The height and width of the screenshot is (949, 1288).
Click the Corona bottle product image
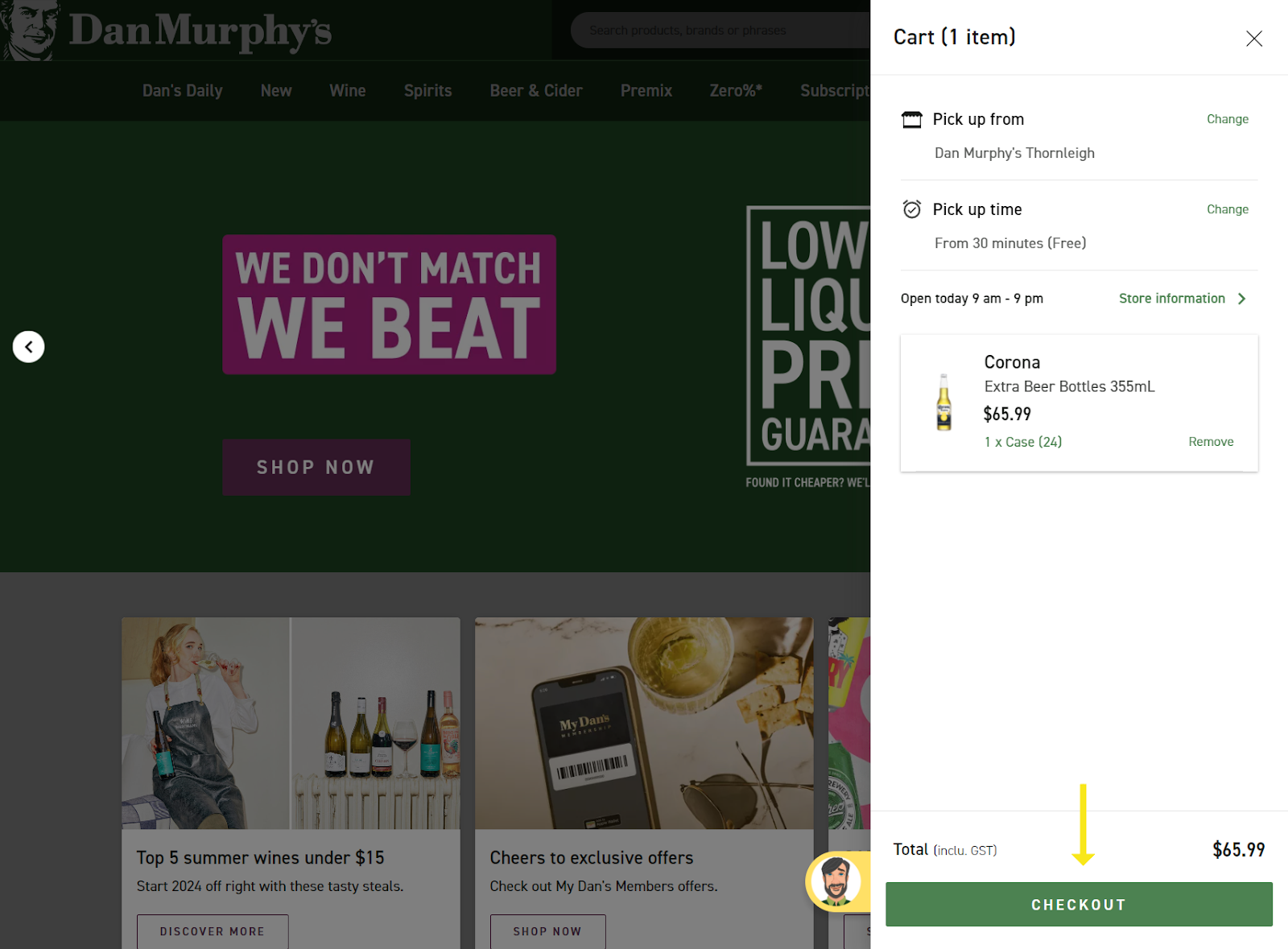click(943, 402)
